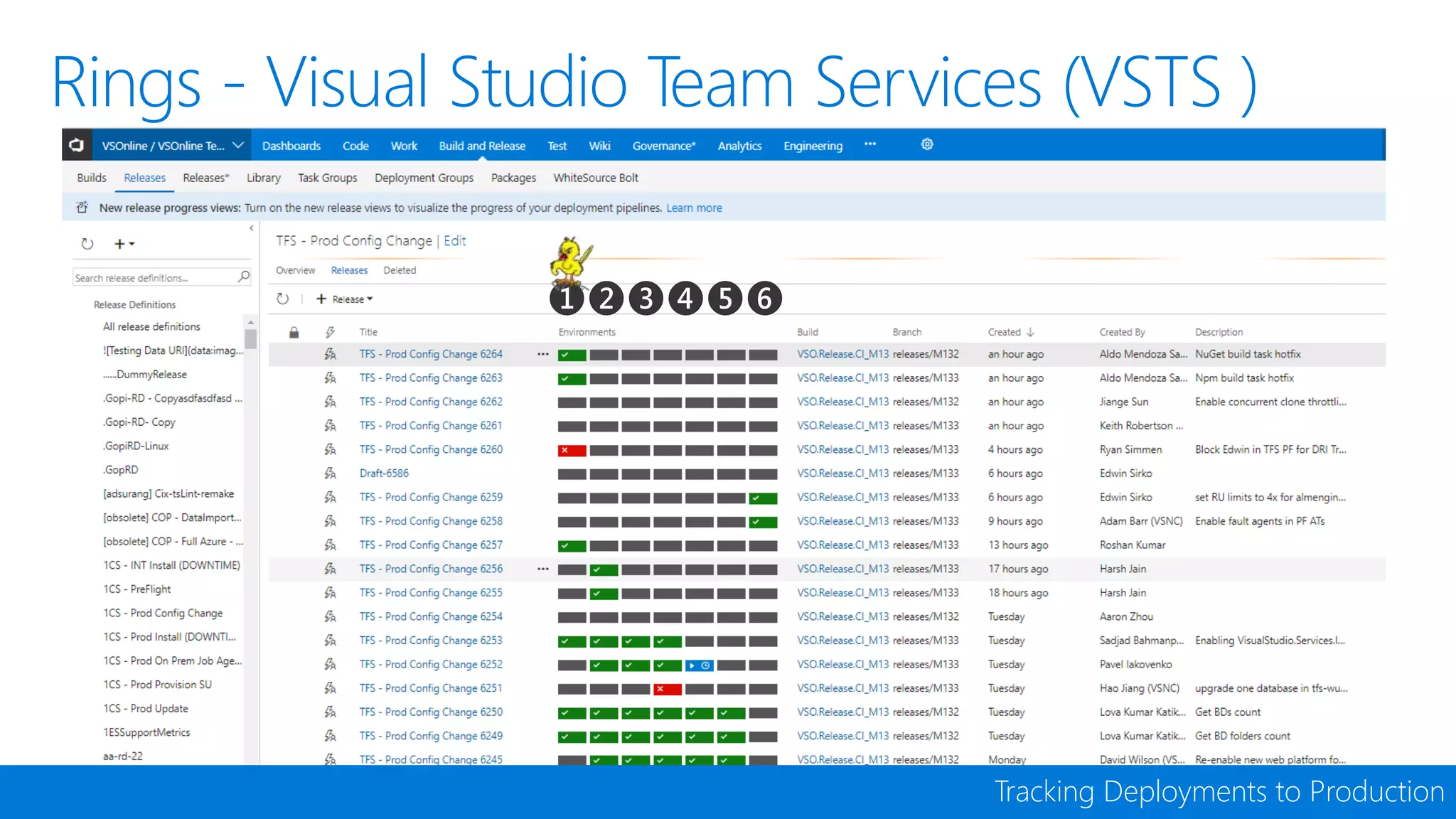The image size is (1456, 819).
Task: Open the + Release dropdown button
Action: [344, 299]
